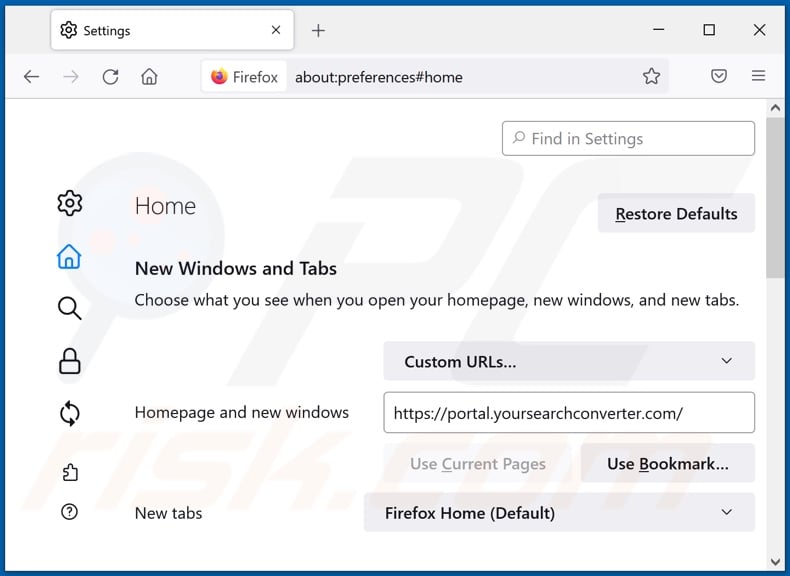
Task: Reload the current page
Action: [x=110, y=77]
